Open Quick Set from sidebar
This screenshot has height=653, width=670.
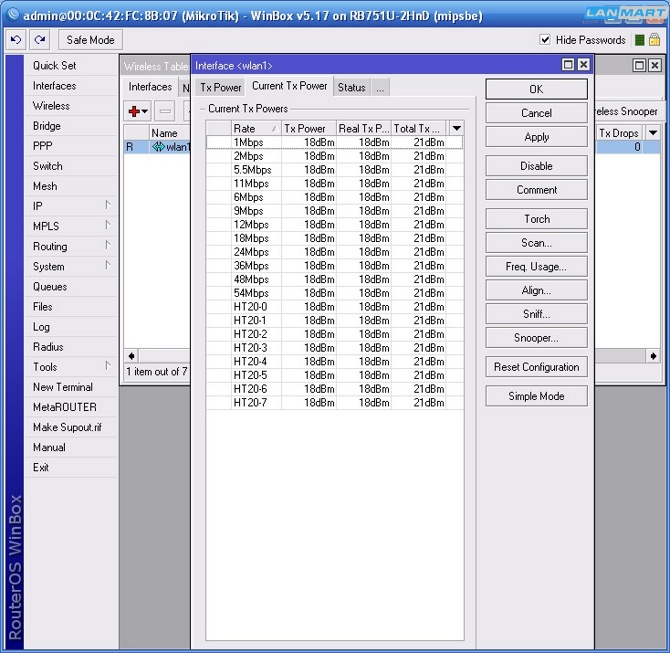pyautogui.click(x=71, y=65)
